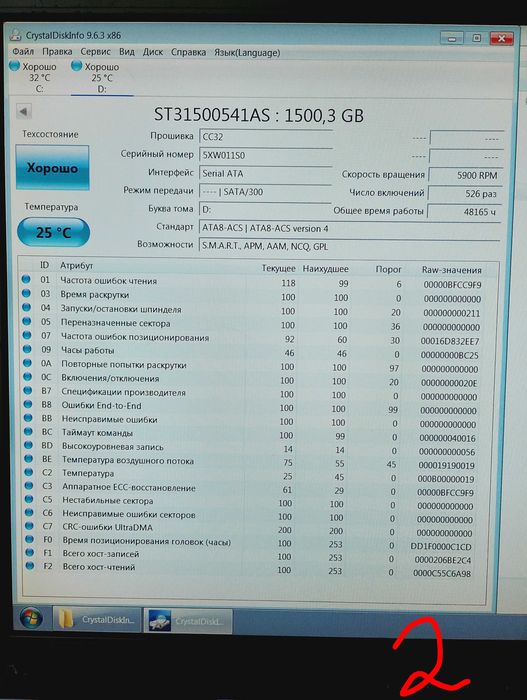Click the Атрибут column header
527x700 pixels.
[76, 266]
